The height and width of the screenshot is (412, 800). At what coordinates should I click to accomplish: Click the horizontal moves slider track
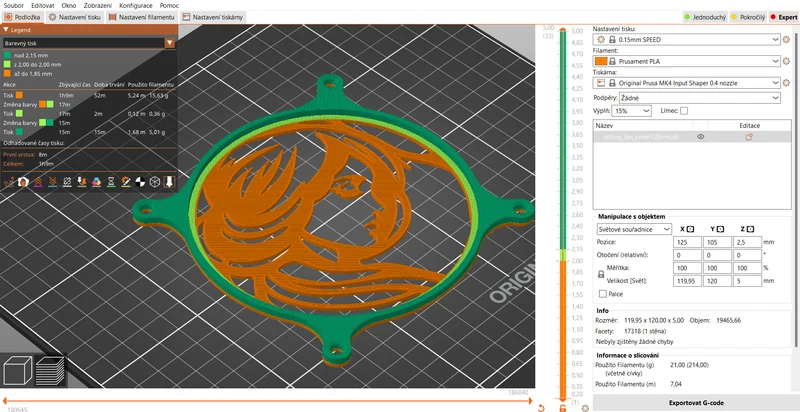(265, 401)
